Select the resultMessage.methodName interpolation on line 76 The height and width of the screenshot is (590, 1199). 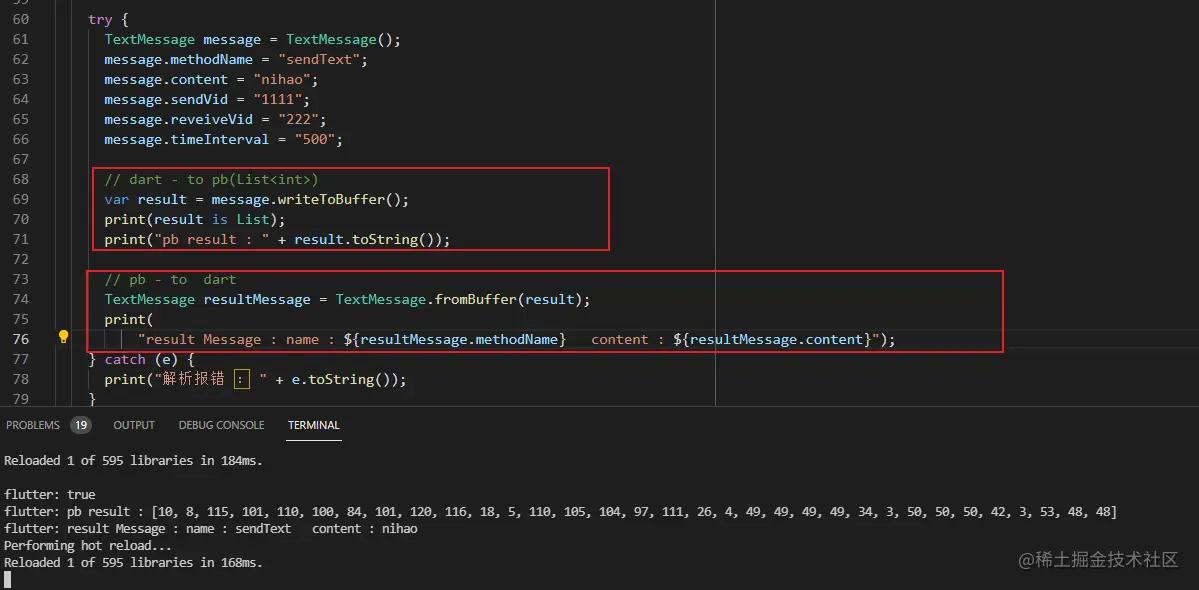coord(456,338)
